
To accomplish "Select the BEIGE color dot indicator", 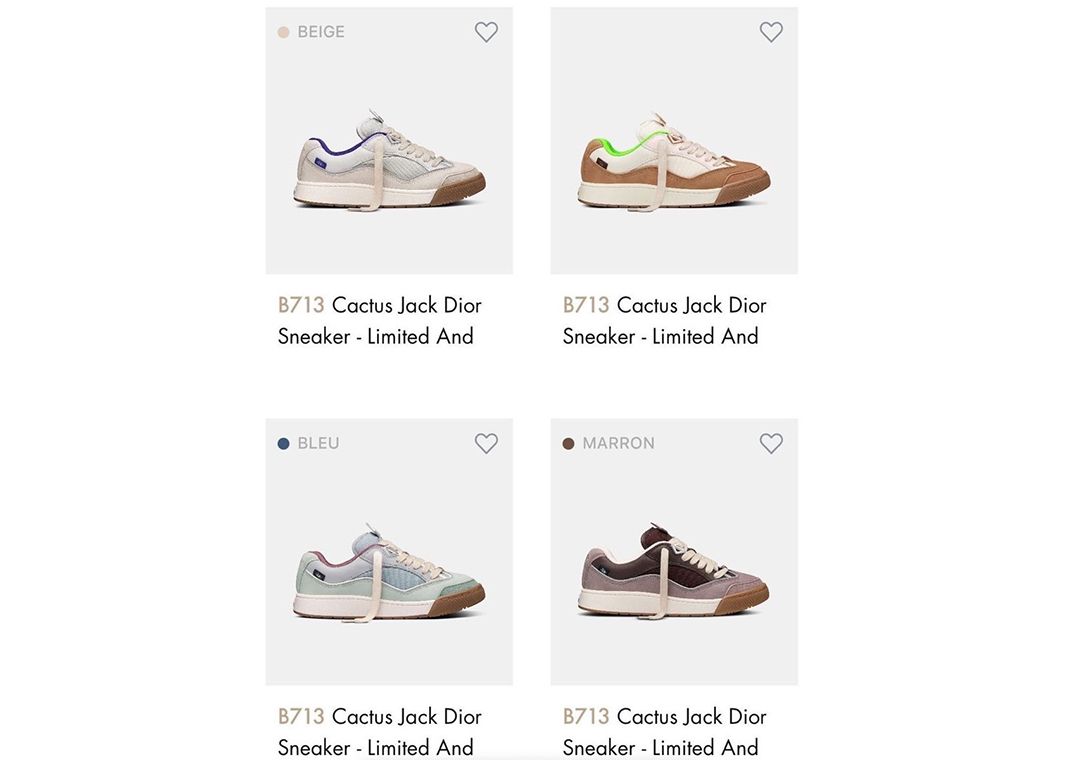I will pyautogui.click(x=284, y=31).
